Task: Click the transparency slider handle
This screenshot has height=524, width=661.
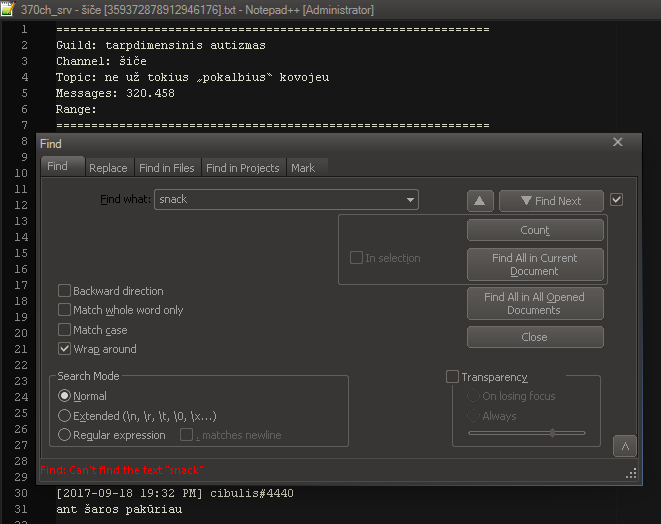Action: point(552,433)
